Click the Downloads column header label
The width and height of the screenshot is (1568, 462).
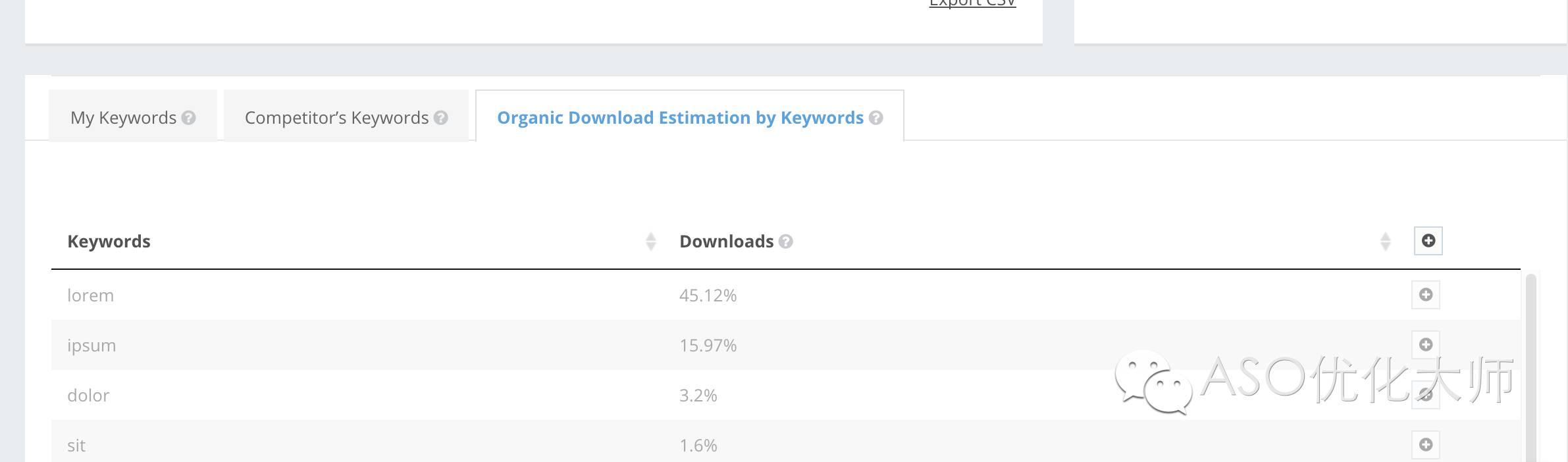click(x=726, y=242)
